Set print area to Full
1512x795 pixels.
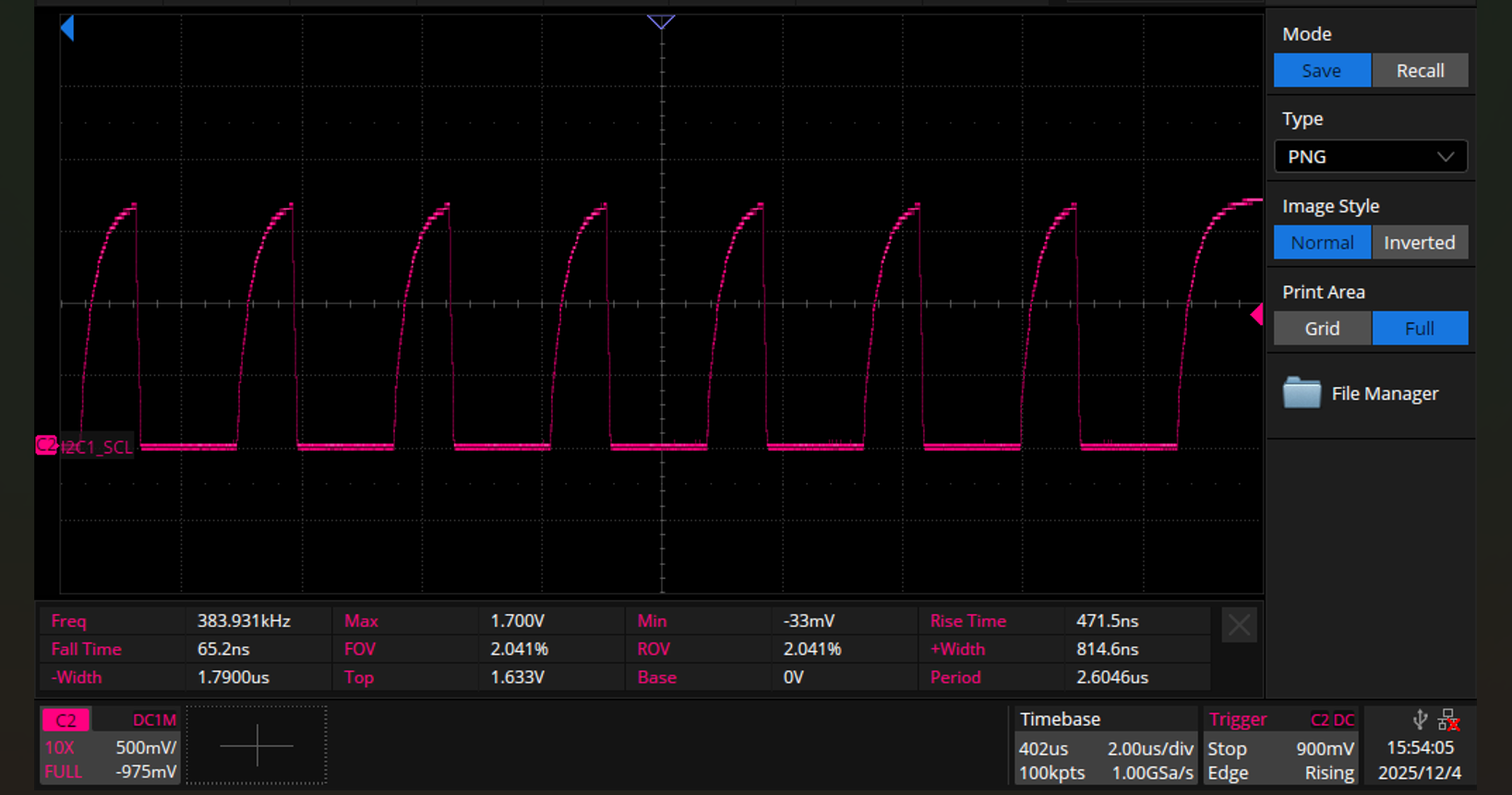tap(1420, 329)
